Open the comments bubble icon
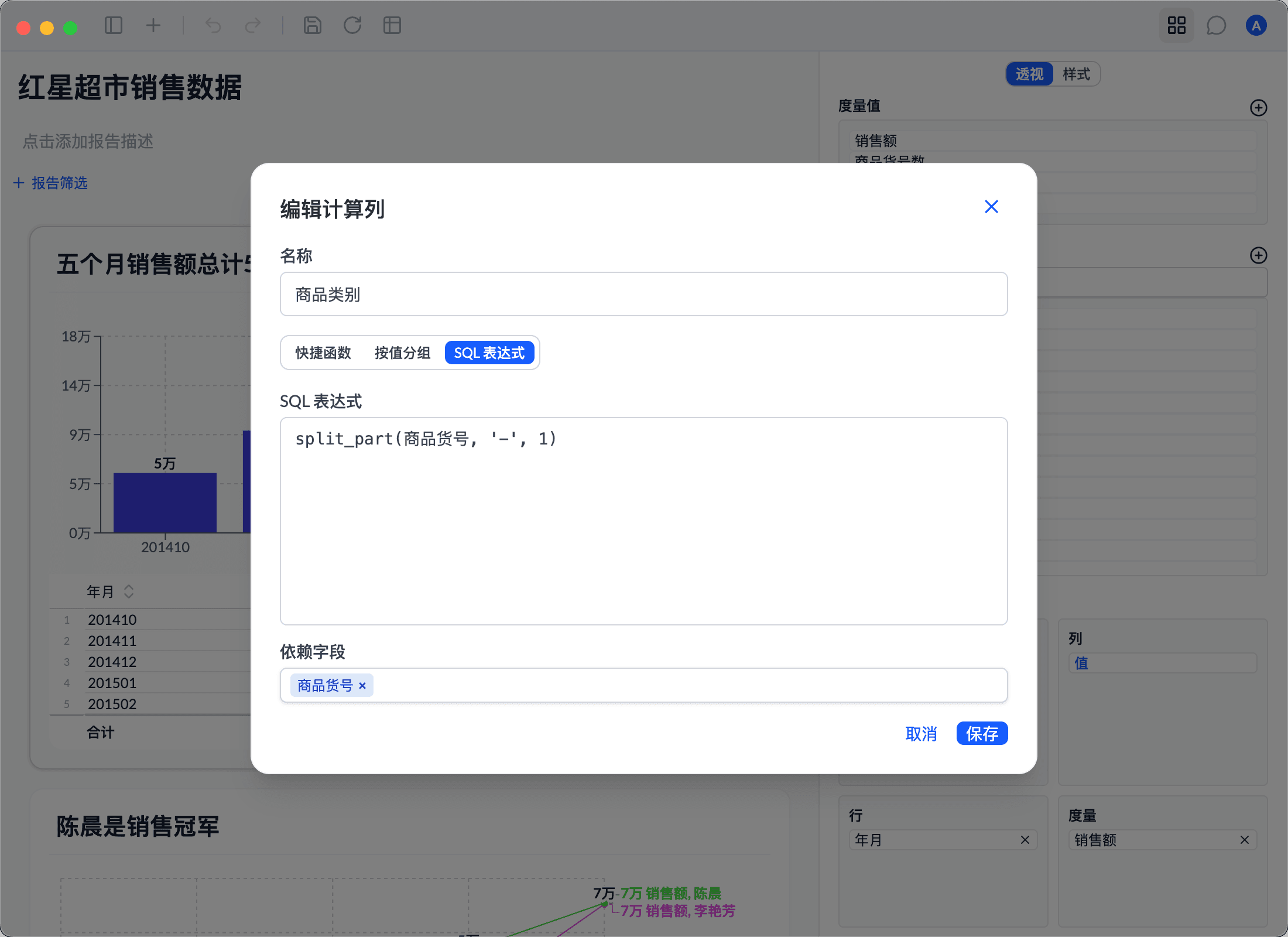Screen dimensions: 1288x937 pos(1216,25)
